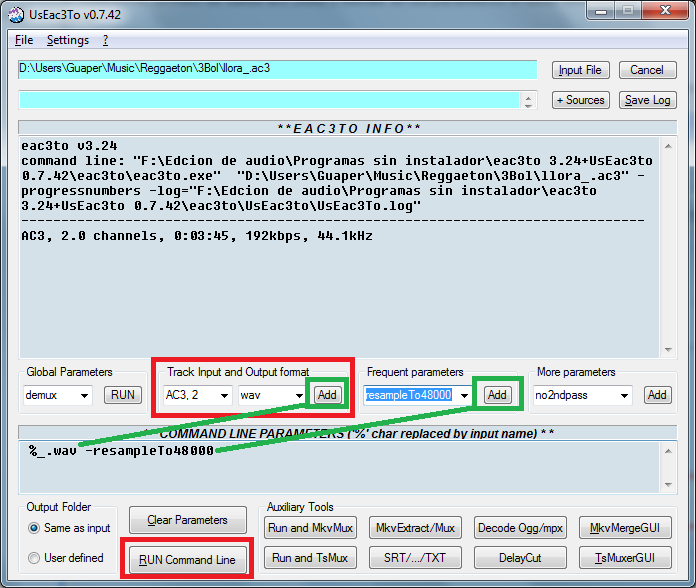Image resolution: width=696 pixels, height=588 pixels.
Task: Click the TsMuxerGUI button
Action: tap(625, 557)
